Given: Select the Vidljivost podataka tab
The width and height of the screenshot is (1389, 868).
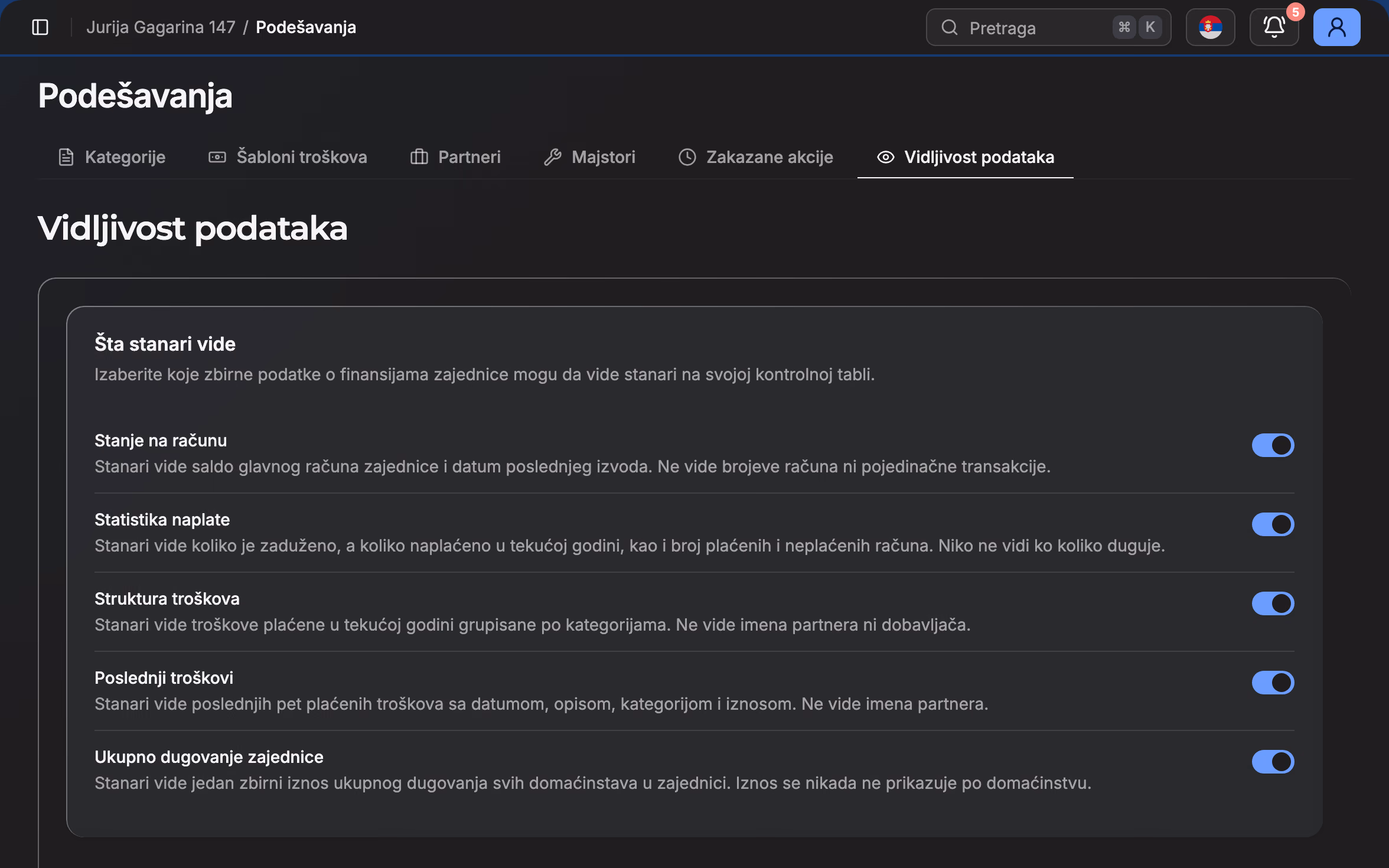Looking at the screenshot, I should (x=965, y=157).
